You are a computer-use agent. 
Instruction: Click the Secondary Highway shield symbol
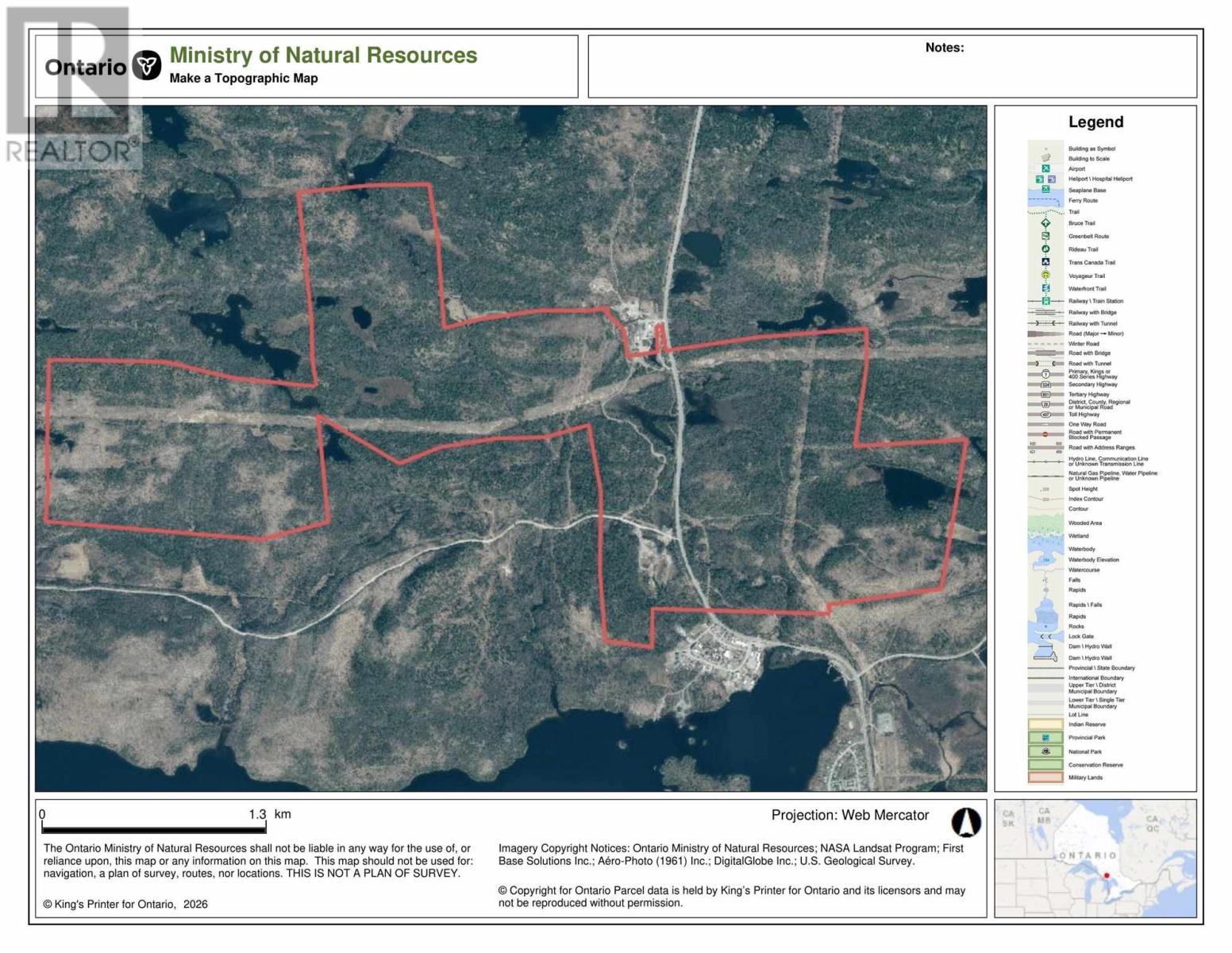coord(1045,384)
